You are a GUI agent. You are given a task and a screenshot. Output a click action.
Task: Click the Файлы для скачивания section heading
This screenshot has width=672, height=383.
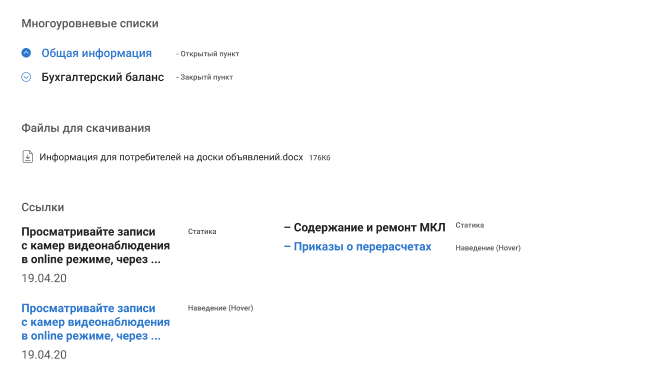[x=86, y=128]
